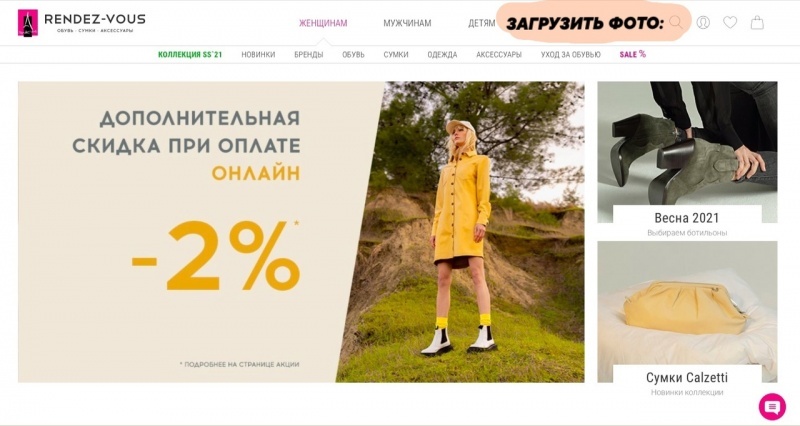Open the Коллекция SS'21 menu item
The height and width of the screenshot is (426, 800).
pyautogui.click(x=190, y=55)
